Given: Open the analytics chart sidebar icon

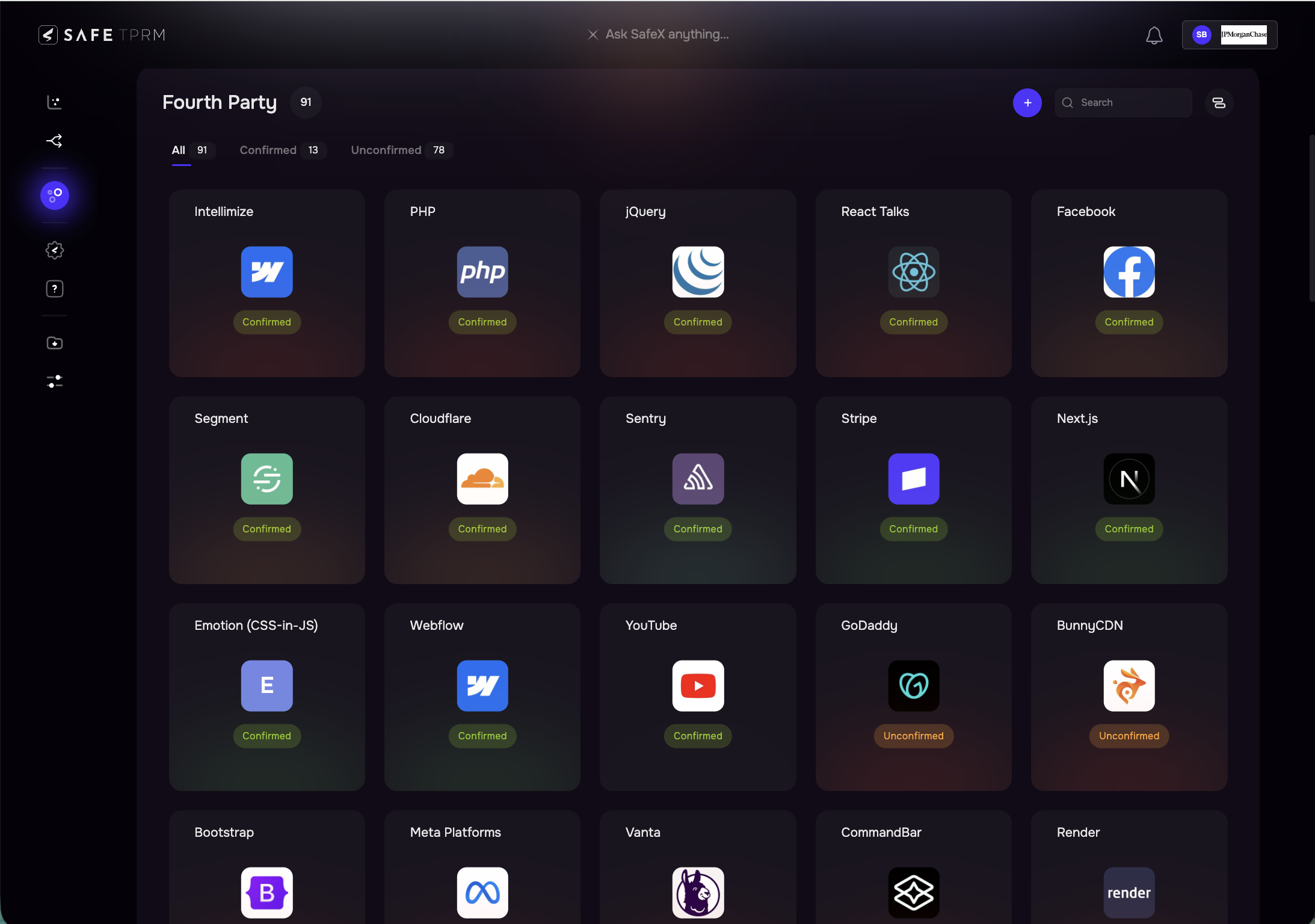Looking at the screenshot, I should click(54, 102).
